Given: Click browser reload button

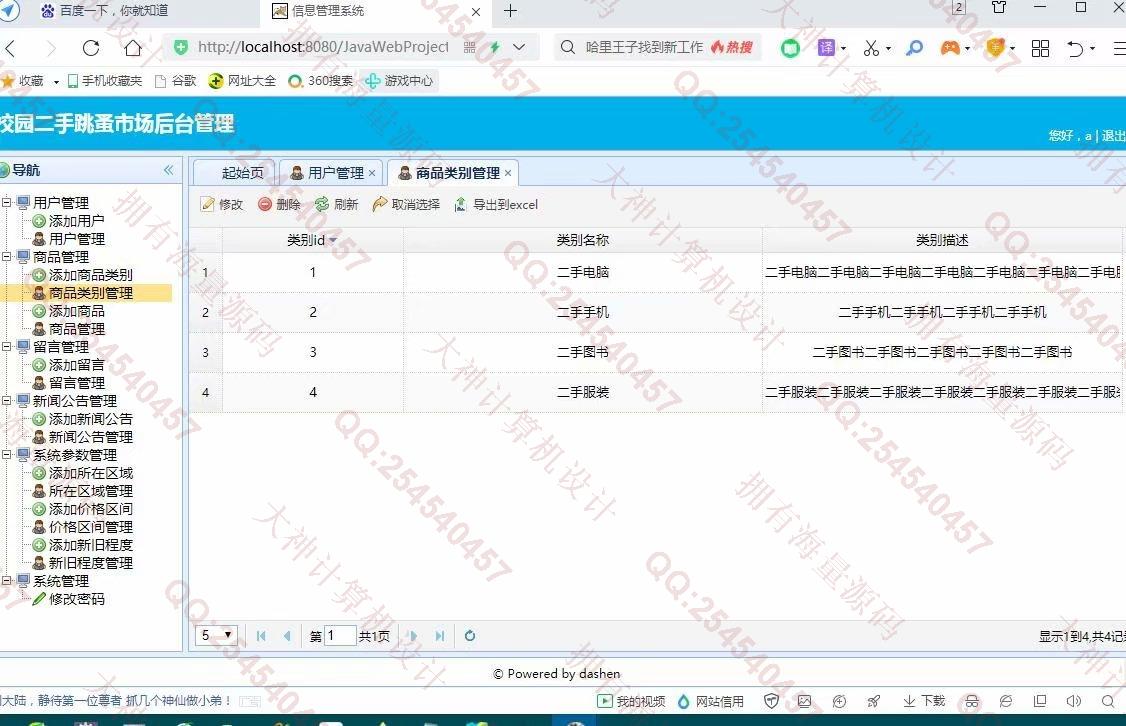Looking at the screenshot, I should (91, 48).
